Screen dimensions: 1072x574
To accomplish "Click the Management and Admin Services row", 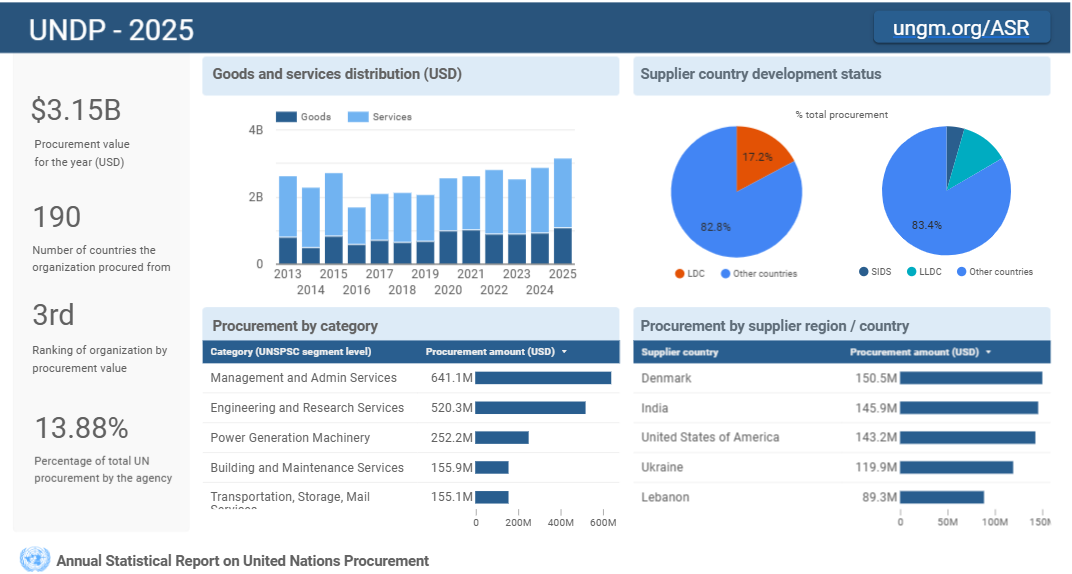I will (411, 378).
